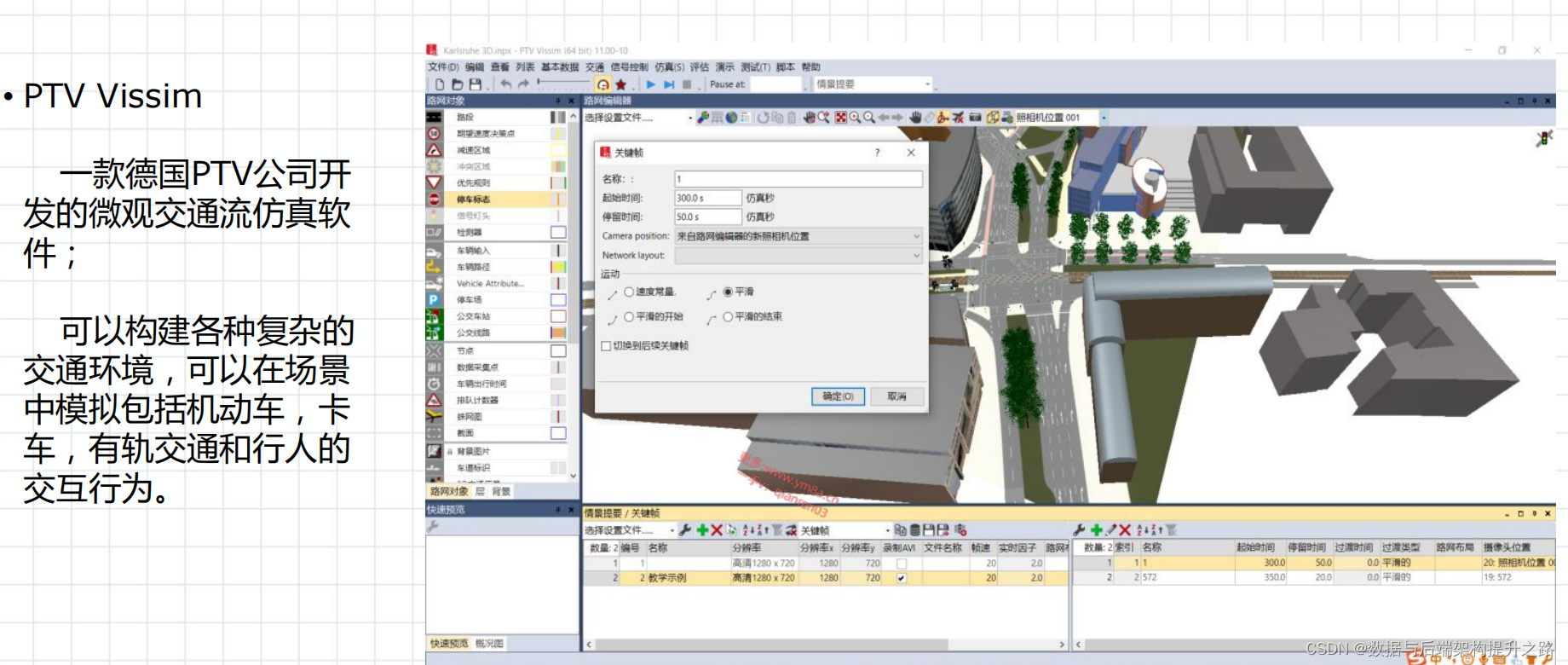Open 评估 menu
Viewport: 1568px width, 665px height.
pos(700,66)
